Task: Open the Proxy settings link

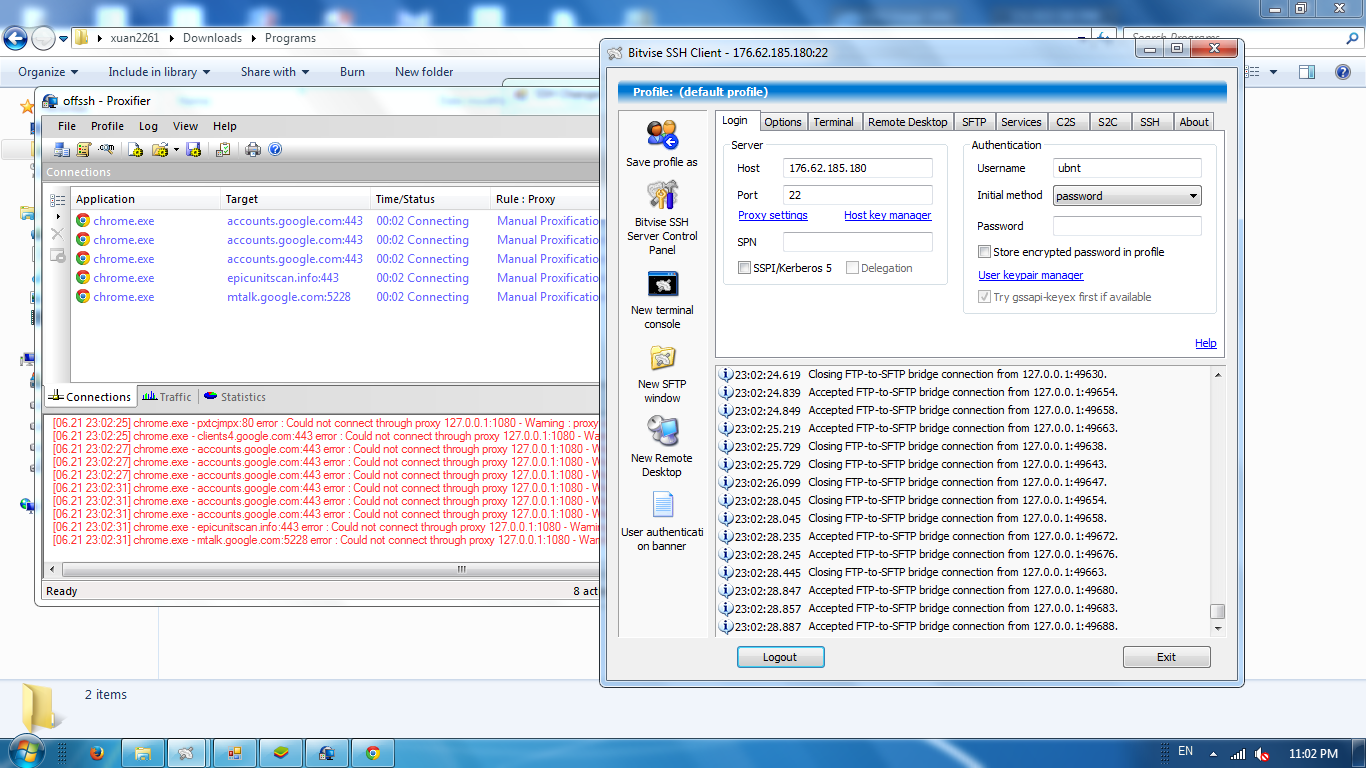Action: (773, 216)
